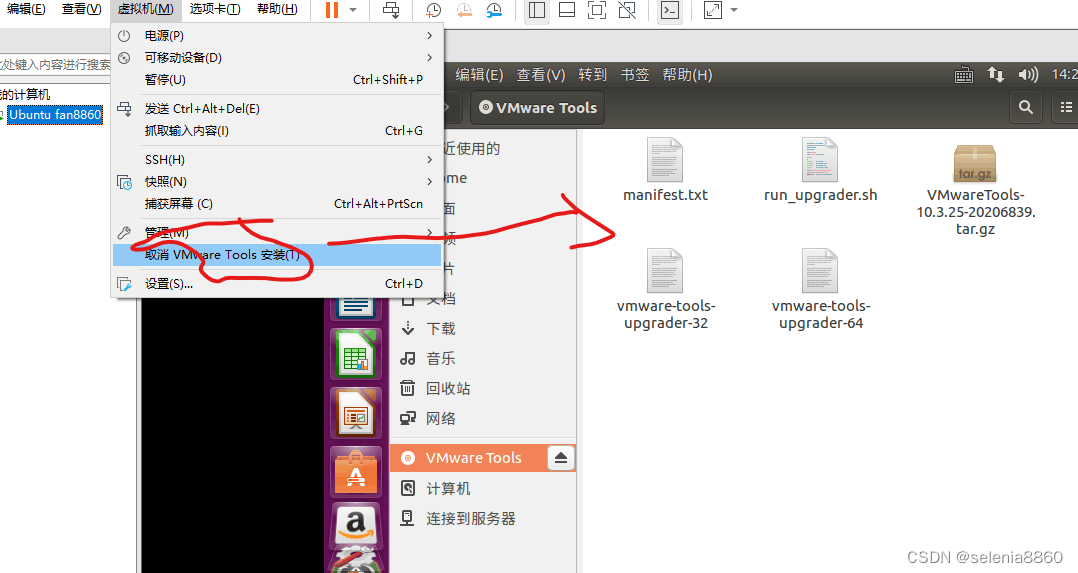Open Ubuntu Software Center from launcher

(355, 472)
